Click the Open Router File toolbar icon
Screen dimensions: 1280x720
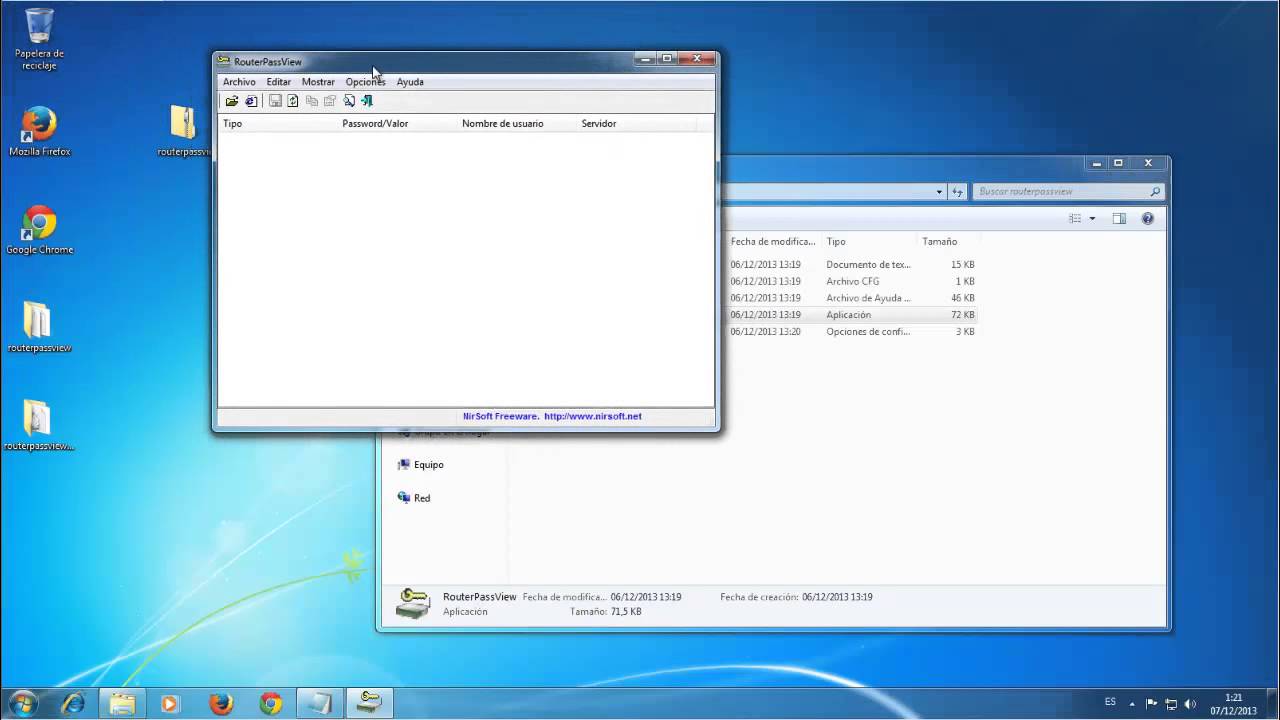click(x=232, y=101)
